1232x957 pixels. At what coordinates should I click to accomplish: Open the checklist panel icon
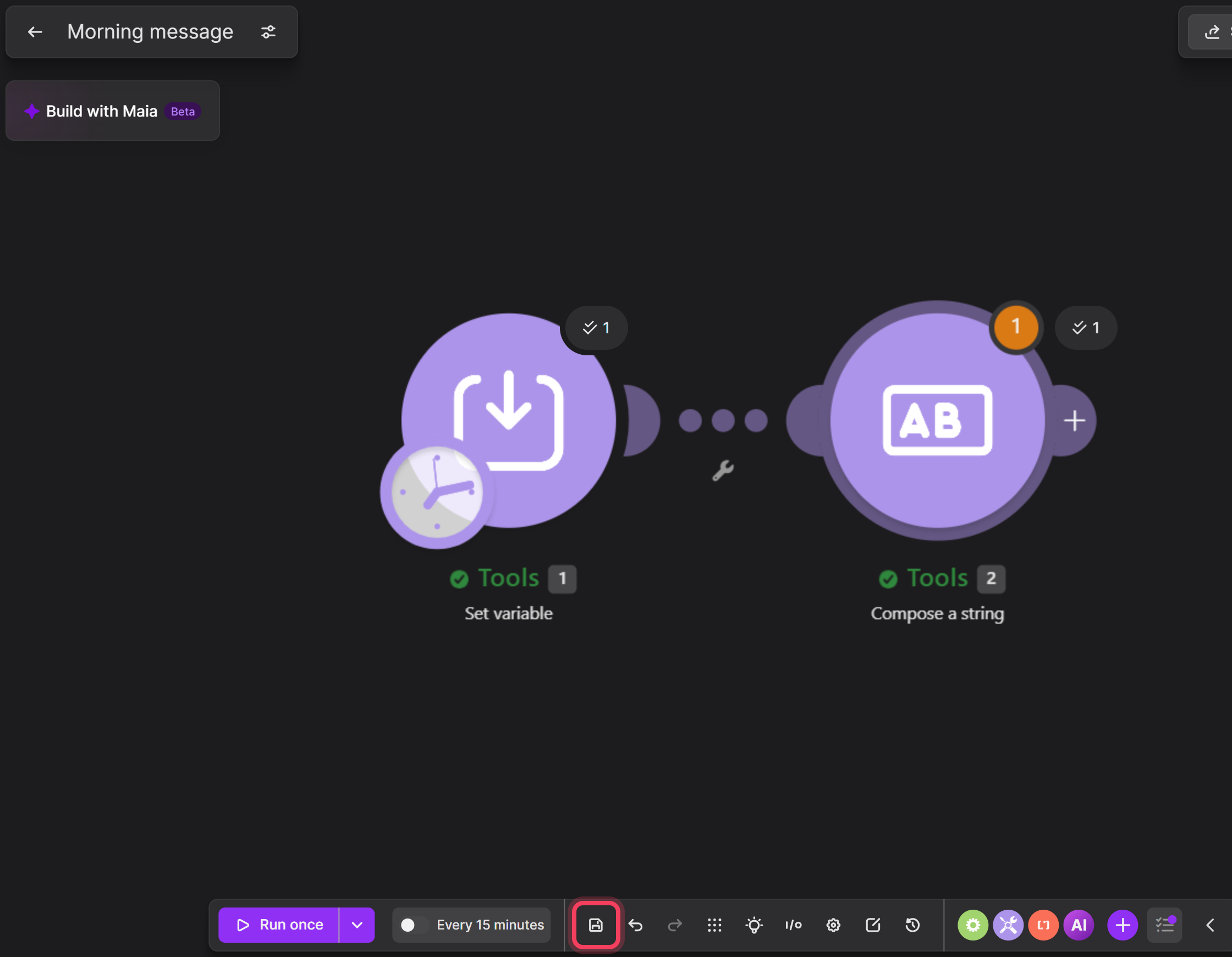point(1164,925)
